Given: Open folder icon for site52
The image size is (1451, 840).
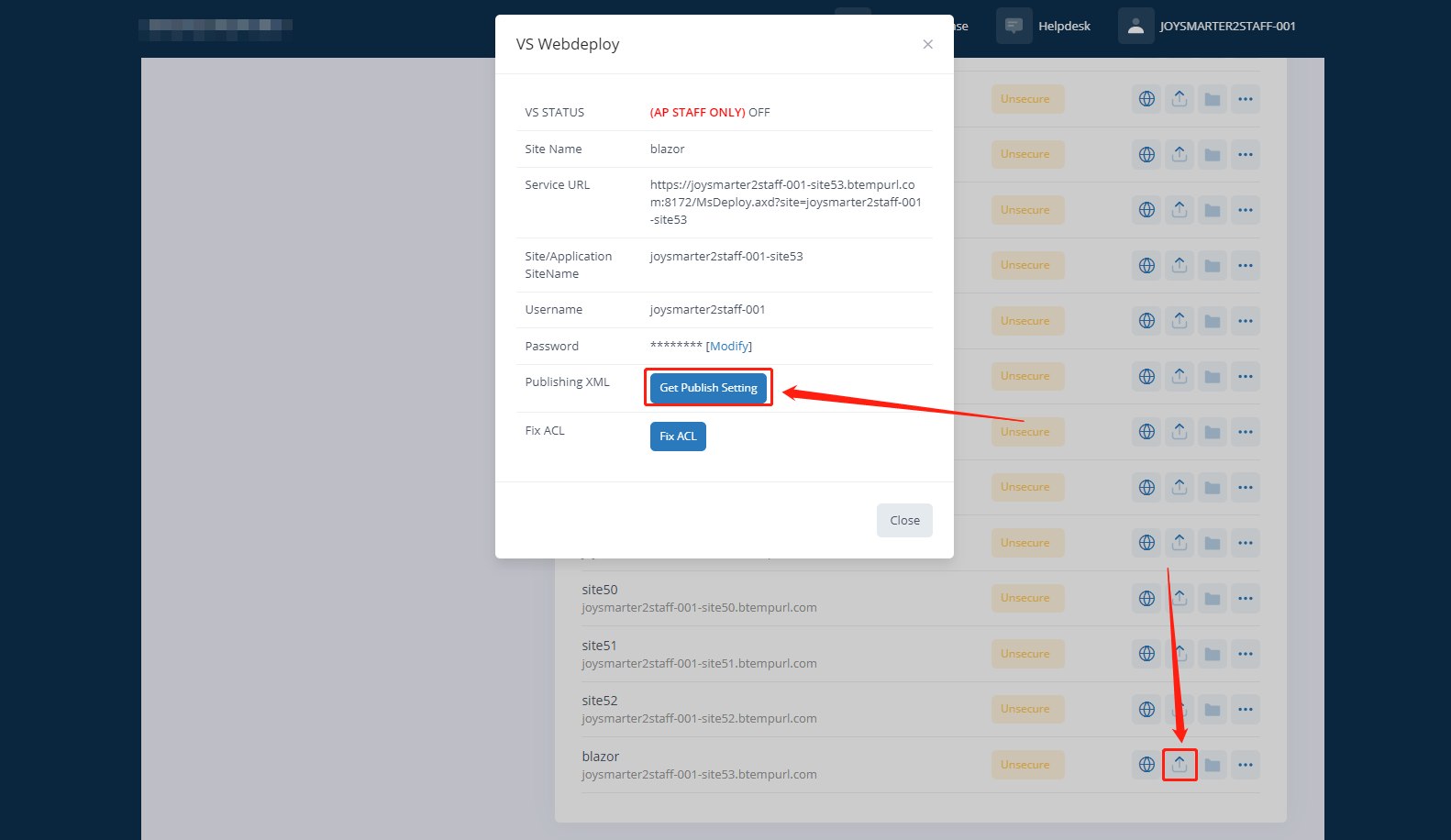Looking at the screenshot, I should (x=1213, y=709).
